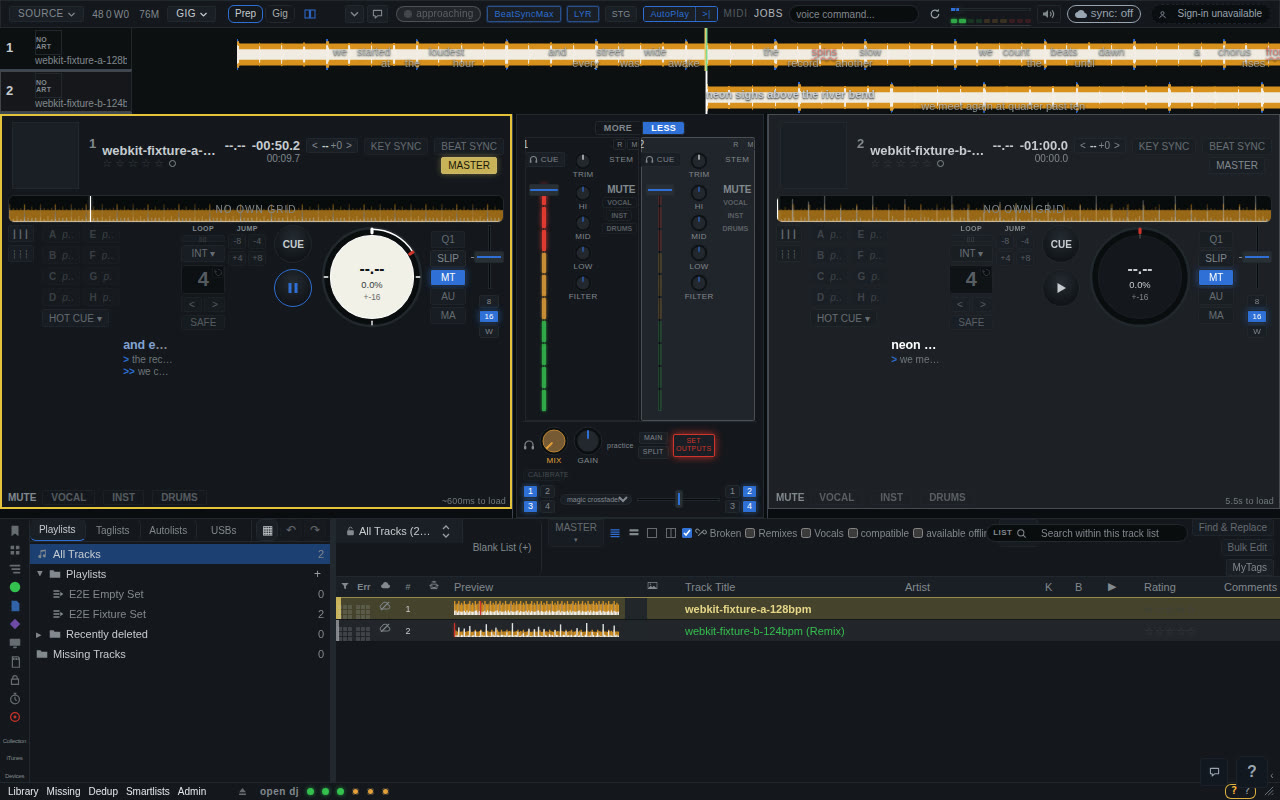Image resolution: width=1280 pixels, height=800 pixels.
Task: Click the refresh icon beside voice command
Action: pos(935,14)
